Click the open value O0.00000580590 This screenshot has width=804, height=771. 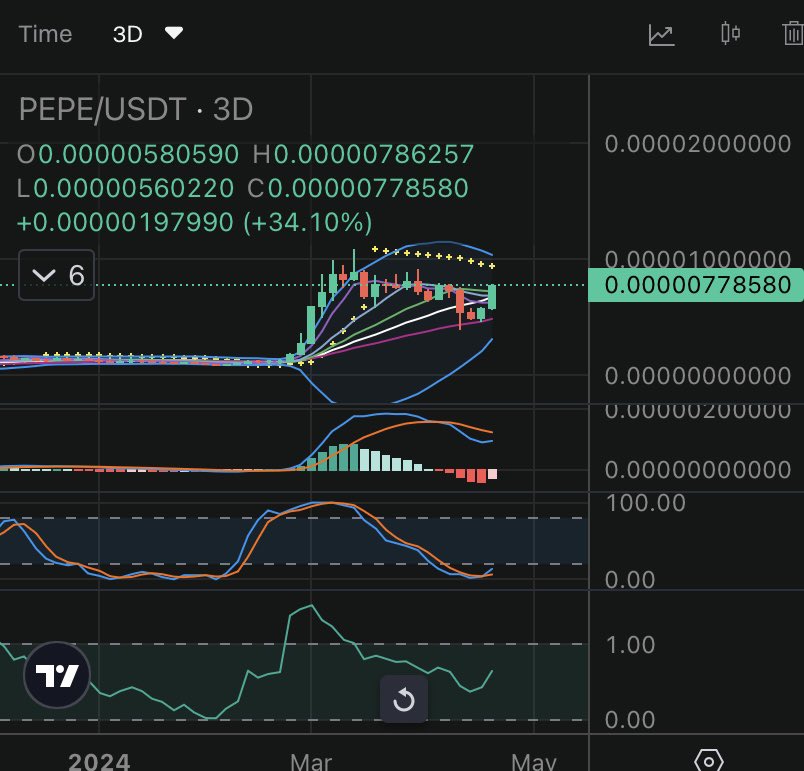coord(128,154)
